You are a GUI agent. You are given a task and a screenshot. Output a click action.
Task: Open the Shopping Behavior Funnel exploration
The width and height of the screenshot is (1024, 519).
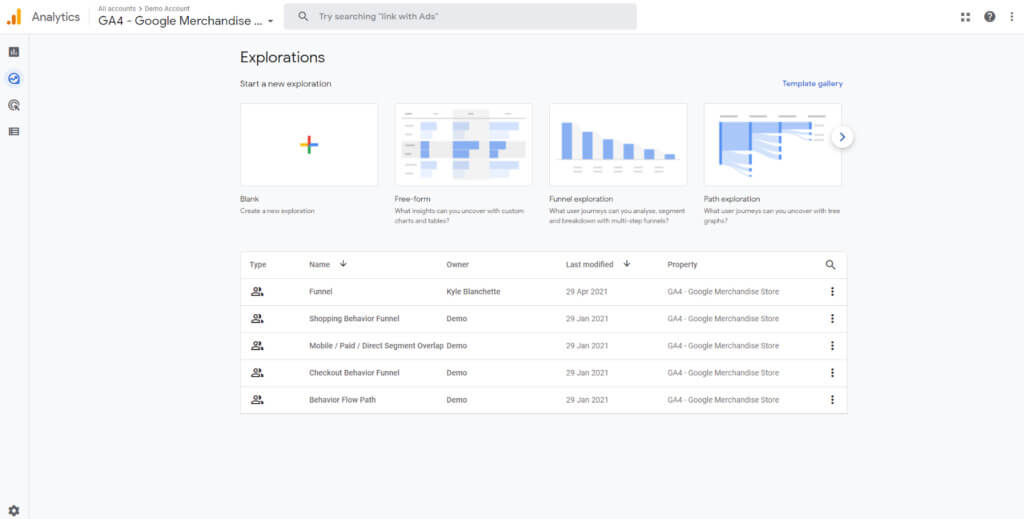point(354,319)
